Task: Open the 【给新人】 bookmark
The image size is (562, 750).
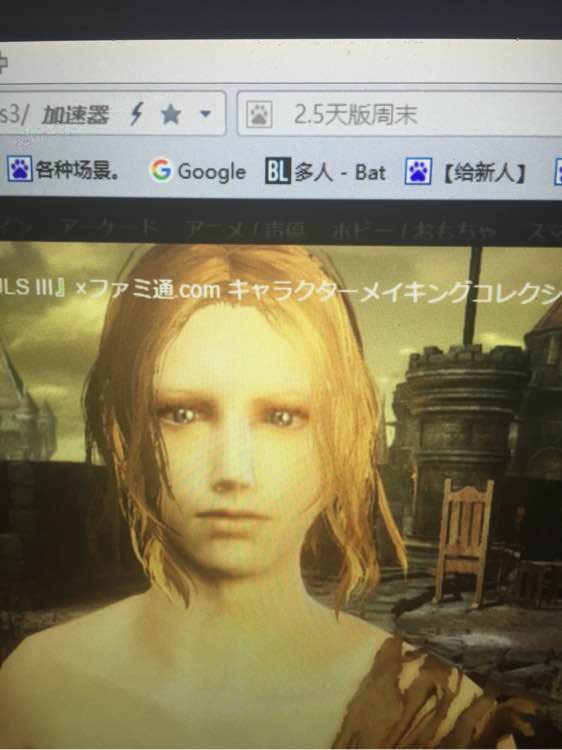Action: click(x=465, y=172)
